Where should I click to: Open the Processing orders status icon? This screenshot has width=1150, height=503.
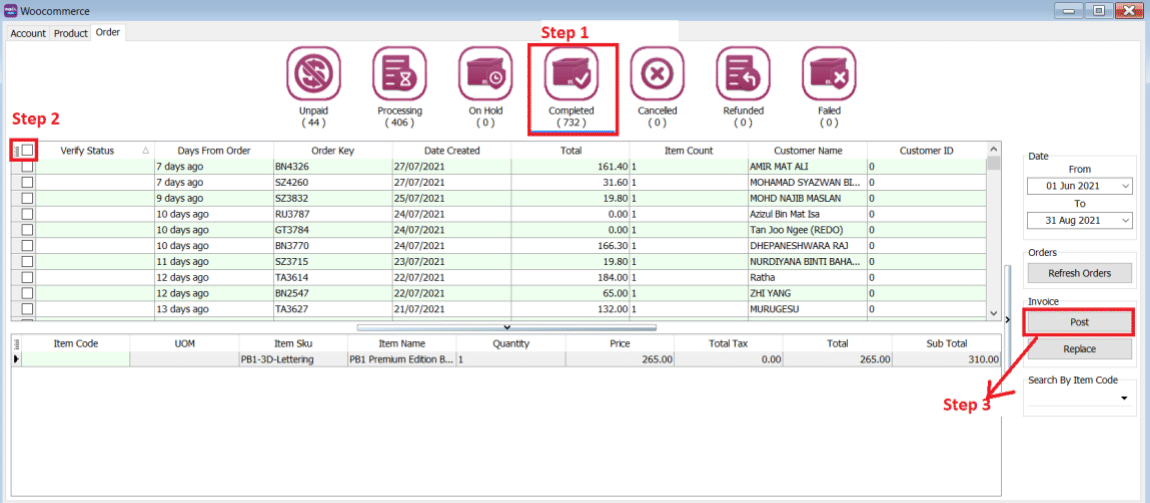coord(399,73)
